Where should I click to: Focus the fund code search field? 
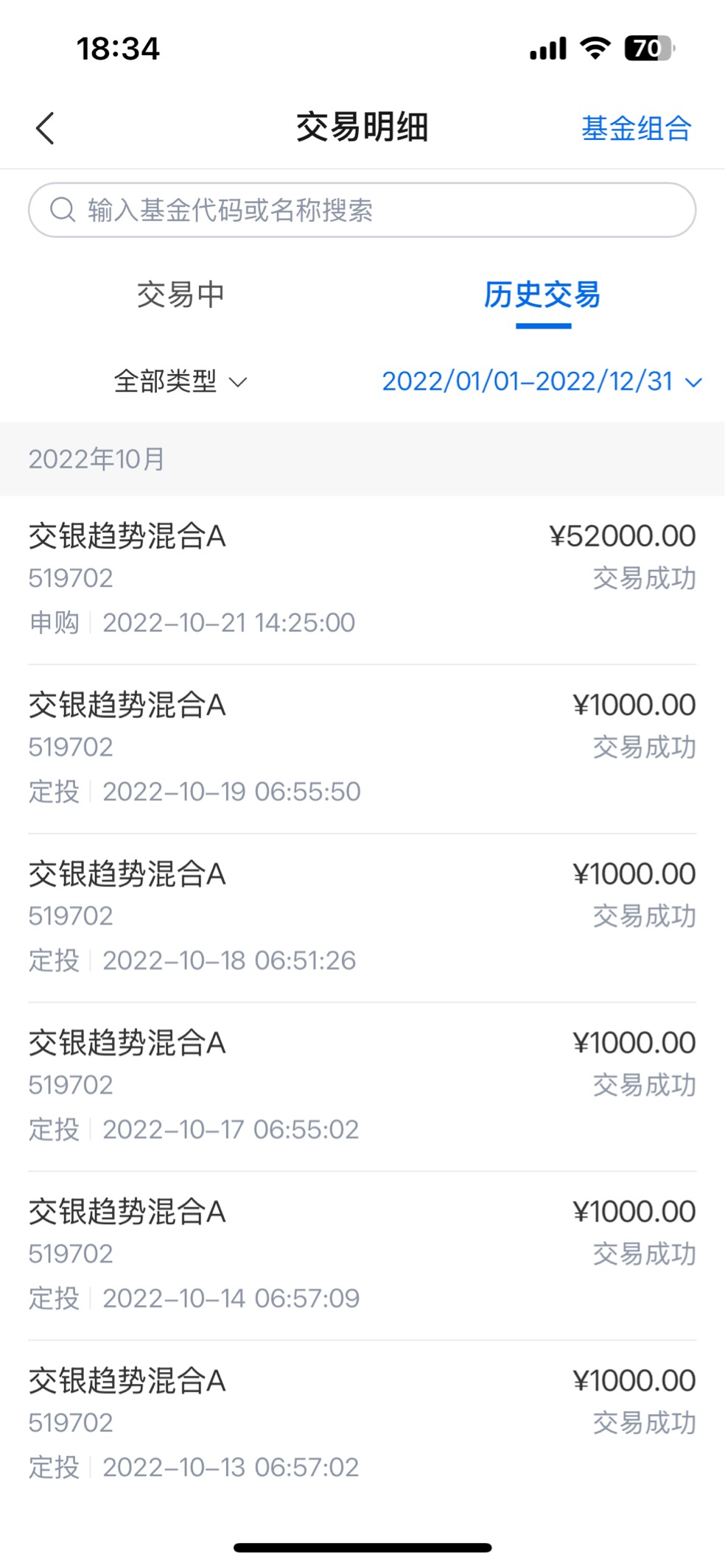coord(362,210)
